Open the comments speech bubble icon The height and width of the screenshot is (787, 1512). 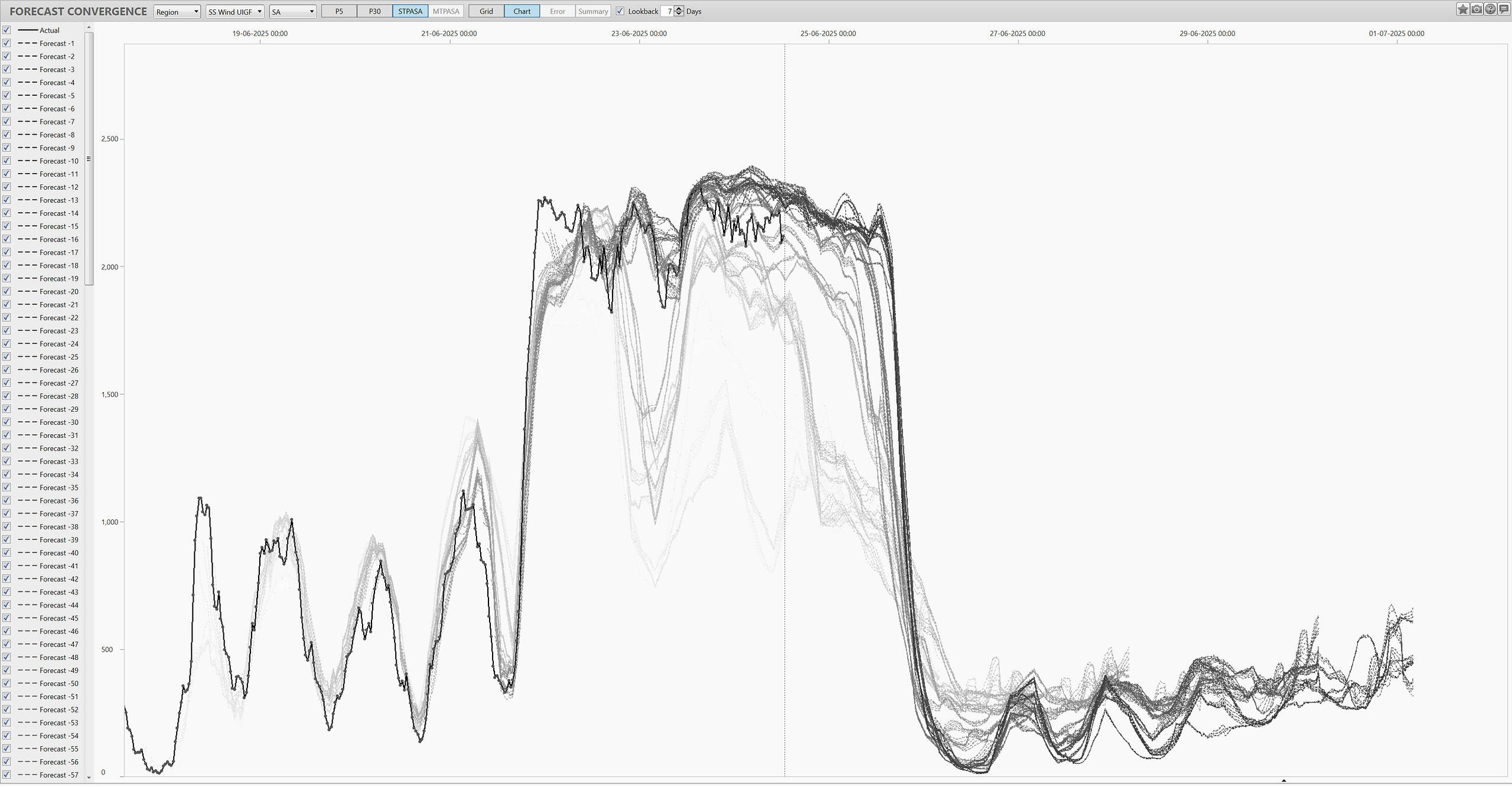click(1504, 9)
